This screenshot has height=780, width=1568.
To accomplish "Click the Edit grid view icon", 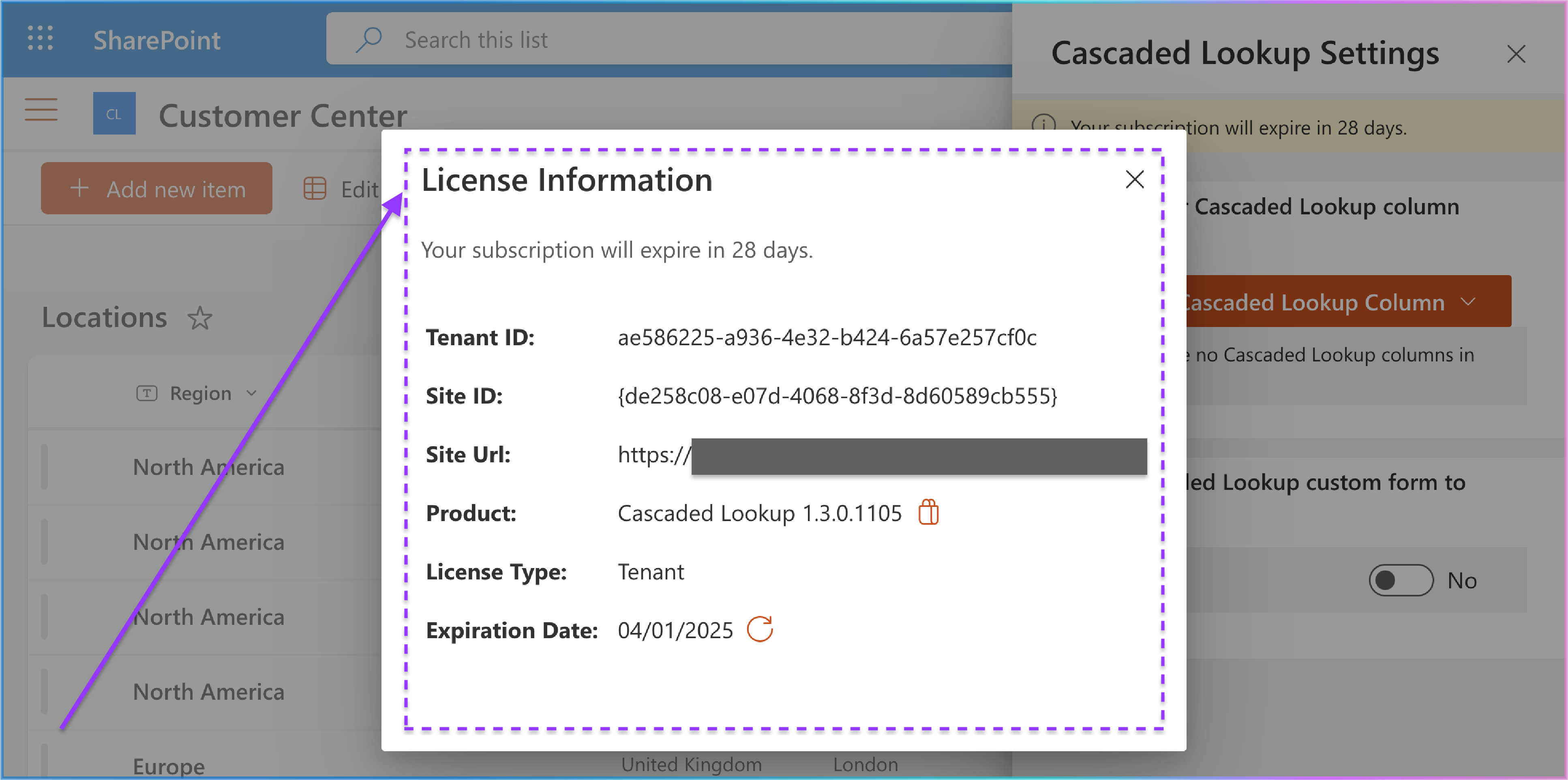I will (315, 188).
